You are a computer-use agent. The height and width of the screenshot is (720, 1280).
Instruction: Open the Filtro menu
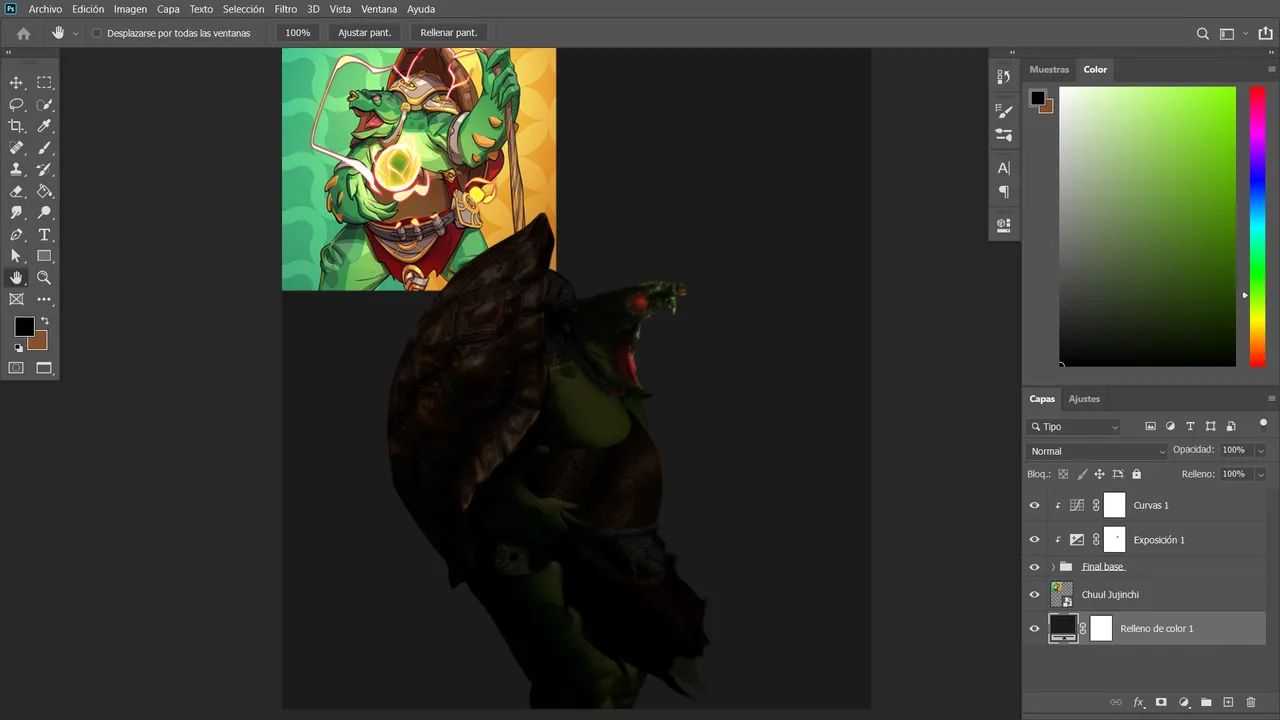pyautogui.click(x=285, y=9)
